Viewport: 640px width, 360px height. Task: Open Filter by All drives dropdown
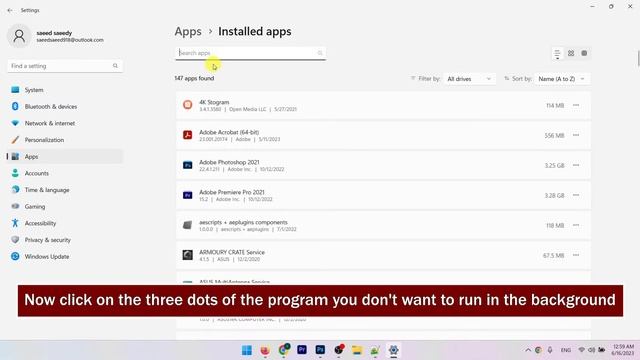click(x=469, y=79)
